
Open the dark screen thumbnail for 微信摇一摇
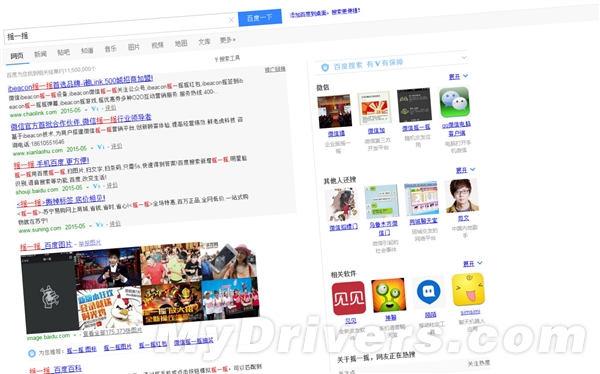[x=414, y=105]
